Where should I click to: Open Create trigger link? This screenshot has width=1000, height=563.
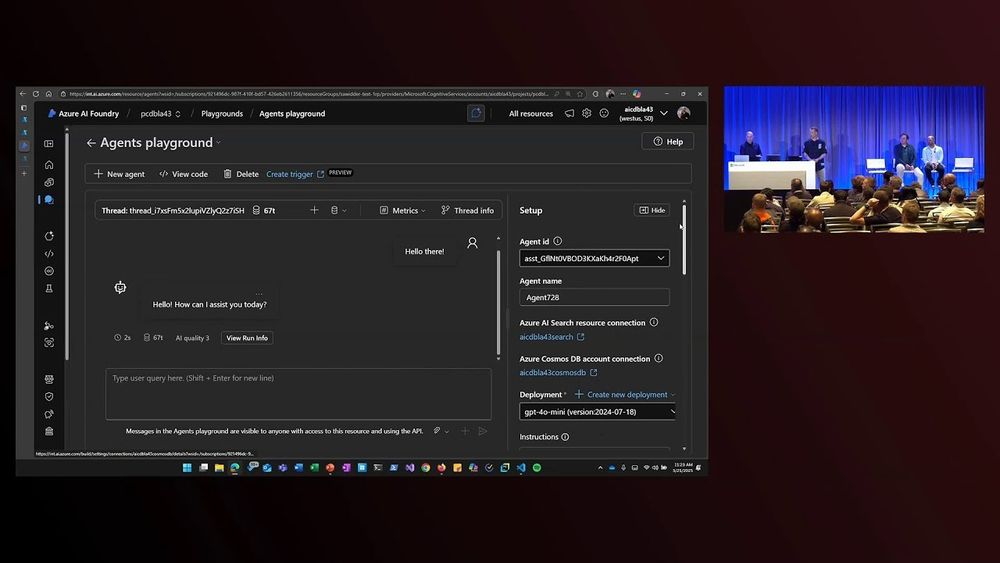point(295,174)
